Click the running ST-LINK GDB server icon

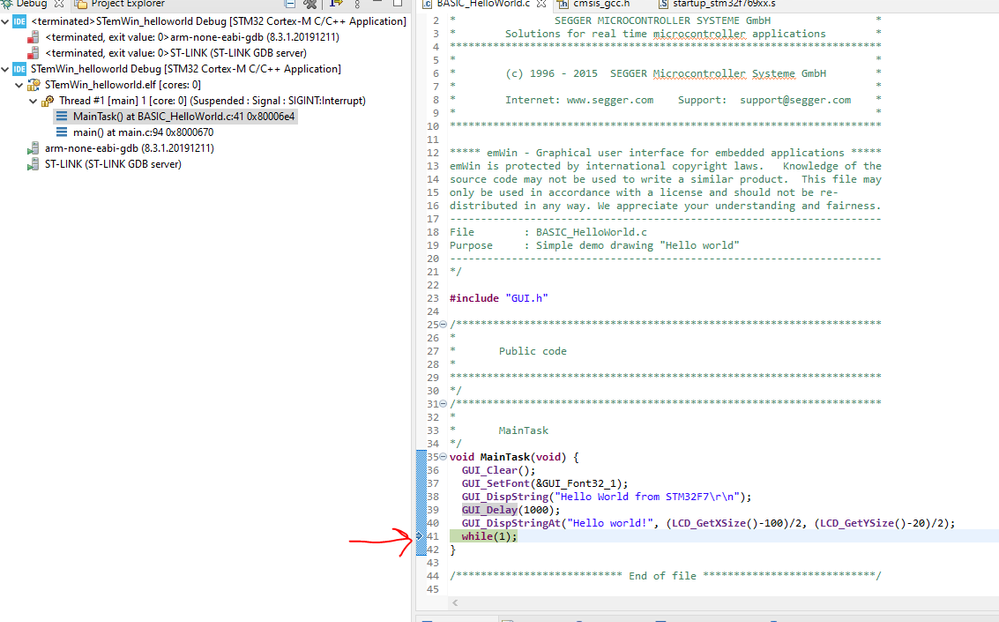point(33,164)
